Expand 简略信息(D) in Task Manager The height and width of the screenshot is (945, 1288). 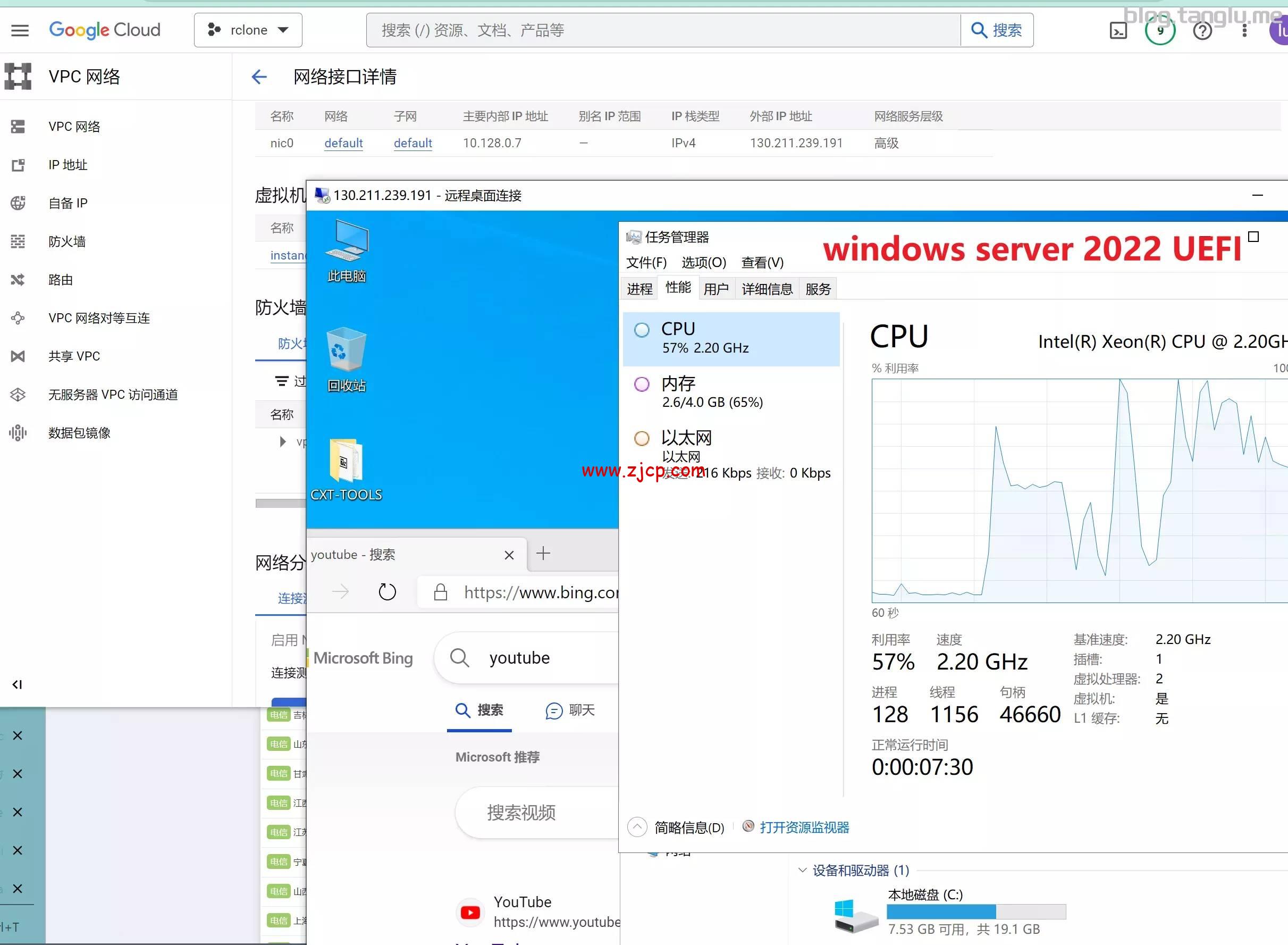pos(637,827)
